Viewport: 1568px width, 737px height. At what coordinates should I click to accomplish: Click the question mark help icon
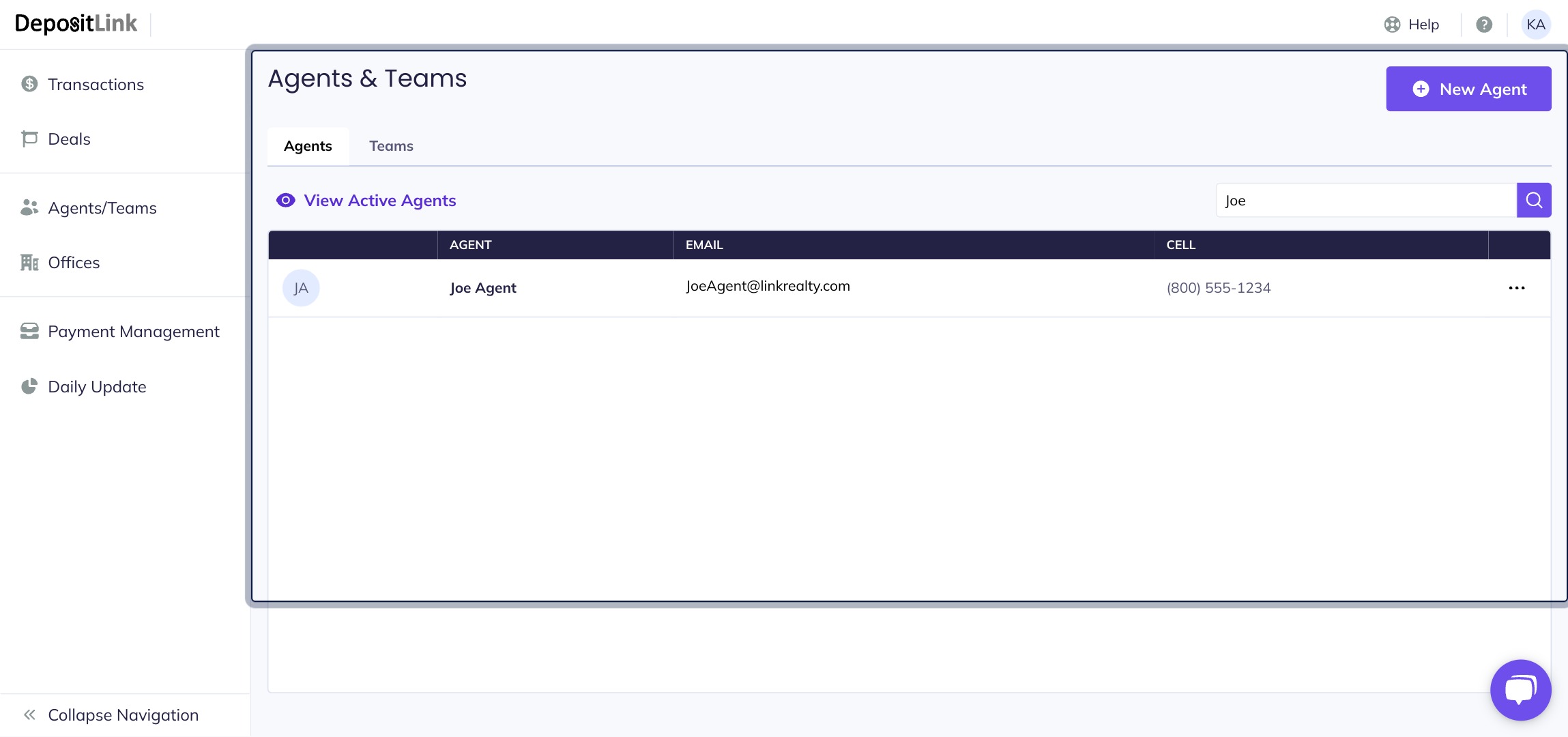pos(1484,25)
